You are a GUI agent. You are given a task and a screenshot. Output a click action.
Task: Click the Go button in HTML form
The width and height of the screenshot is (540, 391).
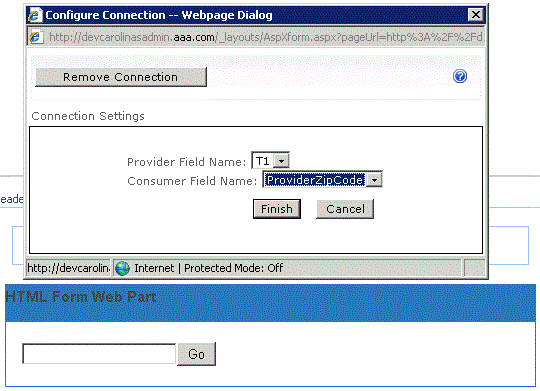(x=197, y=354)
